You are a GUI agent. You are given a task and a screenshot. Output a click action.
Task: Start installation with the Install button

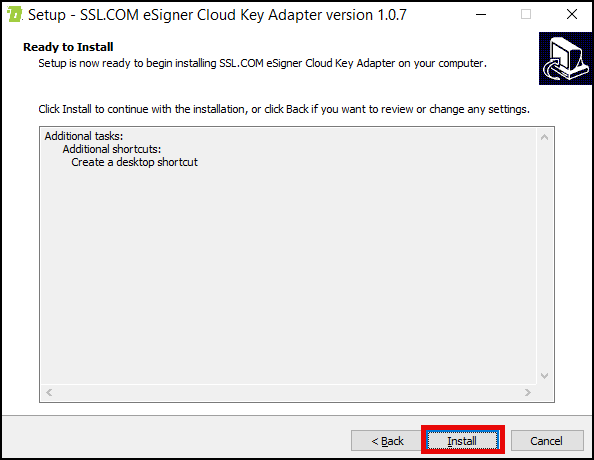(x=462, y=441)
